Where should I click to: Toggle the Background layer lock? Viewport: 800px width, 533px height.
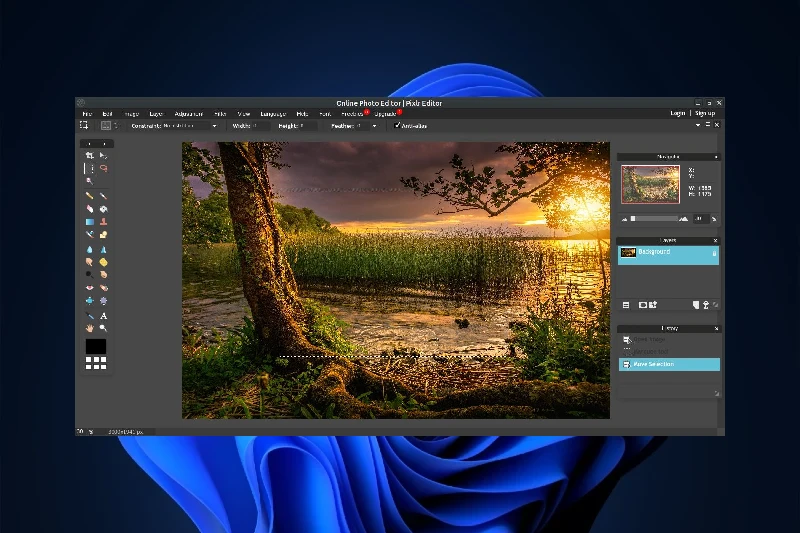(714, 255)
